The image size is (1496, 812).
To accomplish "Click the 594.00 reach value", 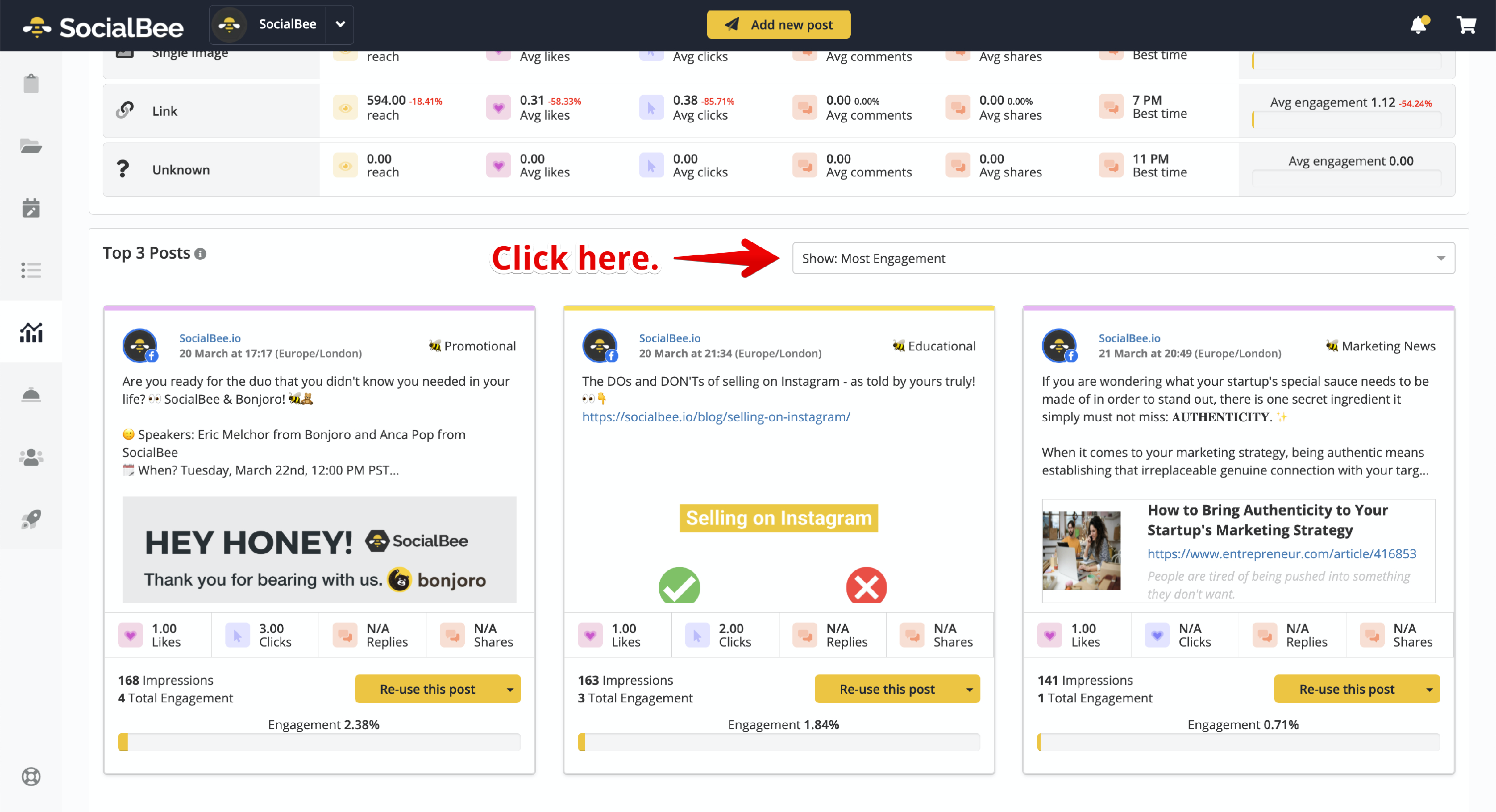I will coord(385,100).
